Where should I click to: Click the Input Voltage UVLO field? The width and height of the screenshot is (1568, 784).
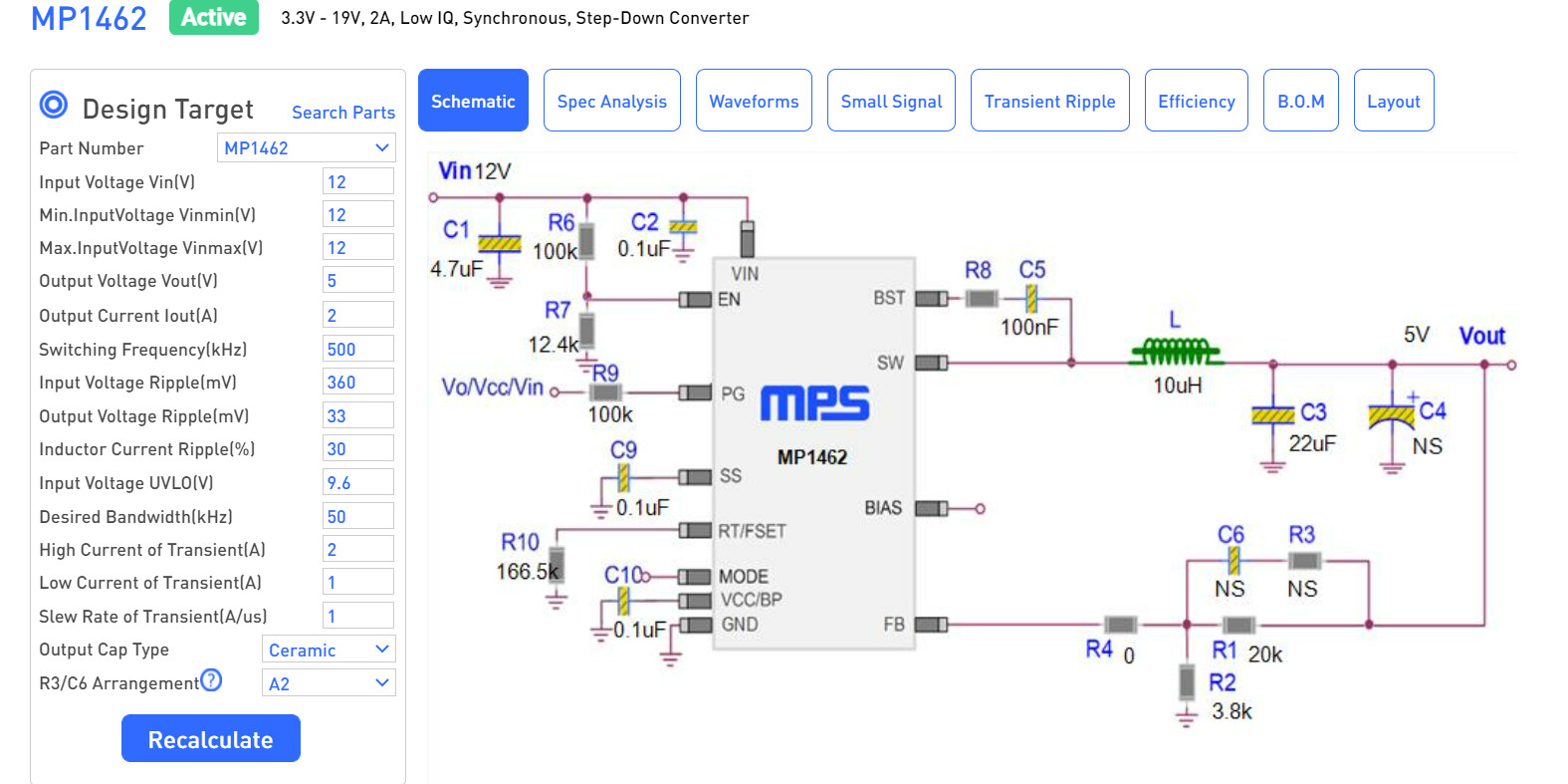pos(358,482)
